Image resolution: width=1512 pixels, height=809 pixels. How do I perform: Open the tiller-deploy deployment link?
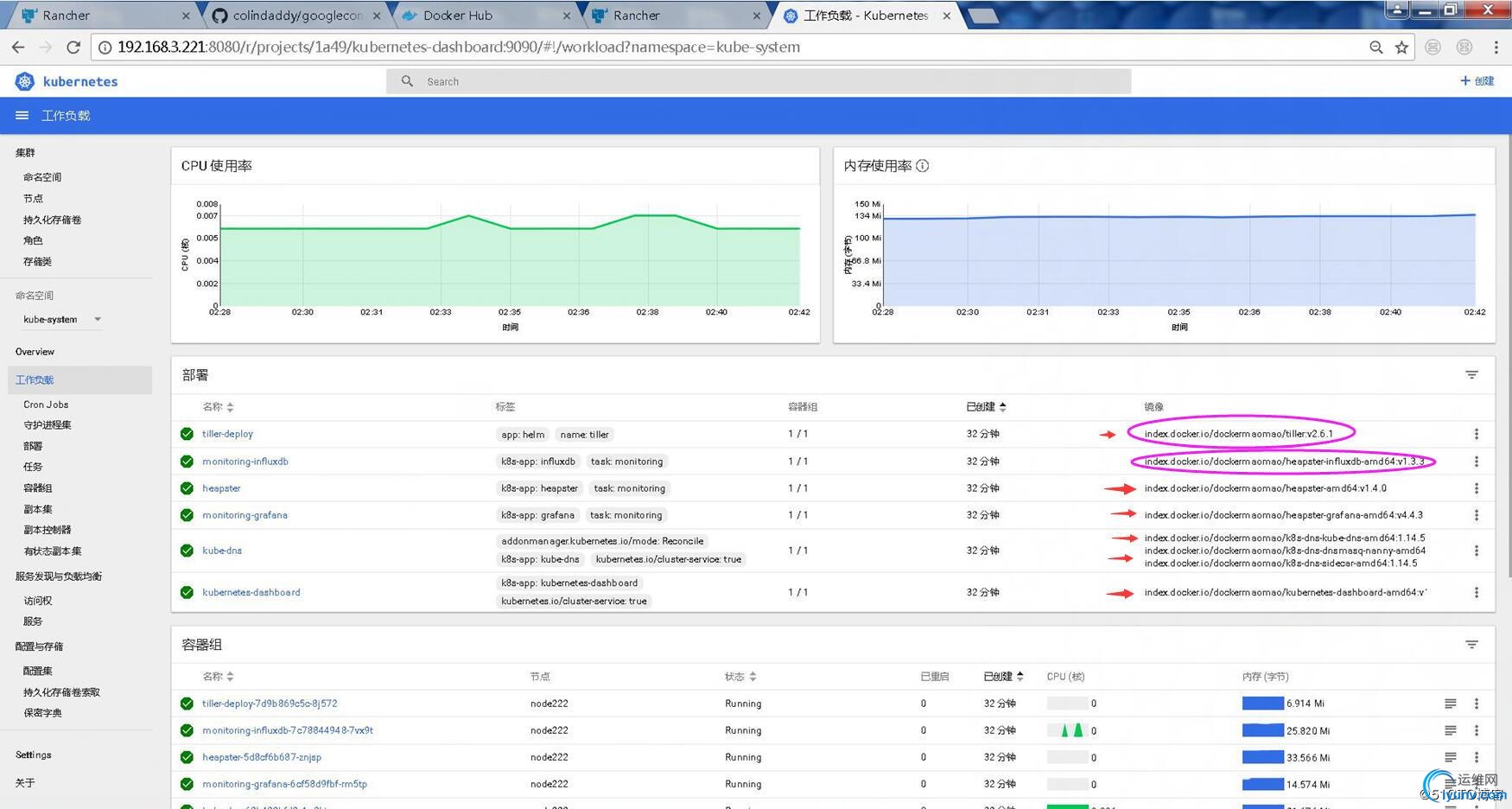[227, 434]
